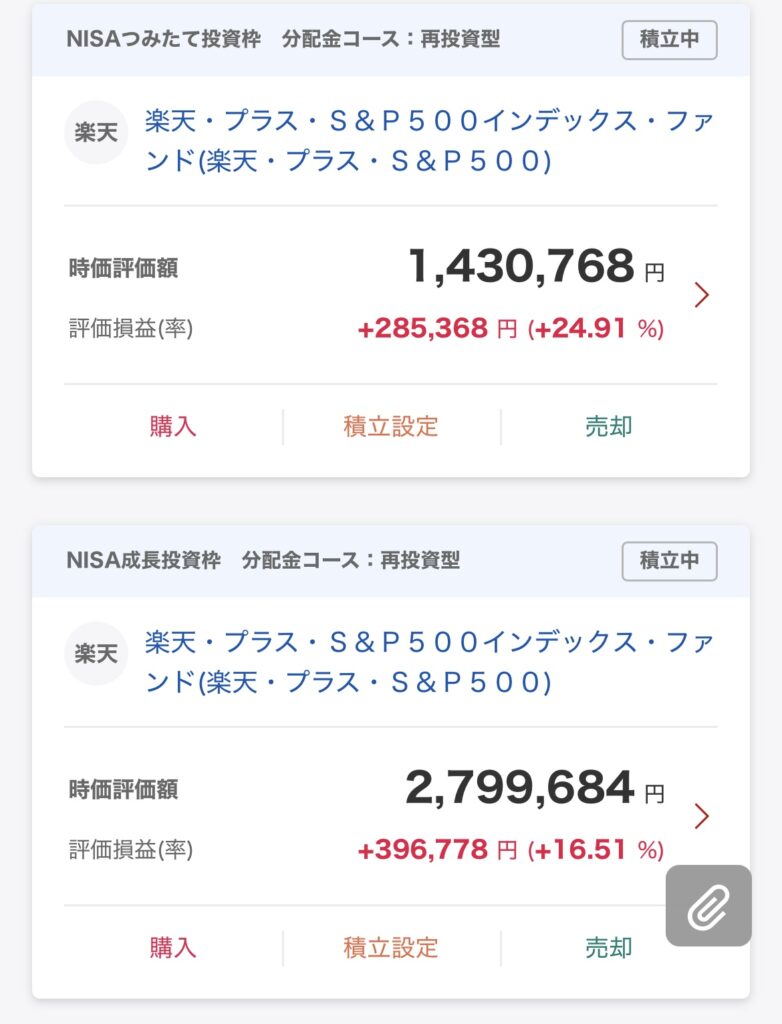Click the 楽天 logo in NISAつみたて投資枠 card
The height and width of the screenshot is (1024, 782).
pyautogui.click(x=96, y=132)
